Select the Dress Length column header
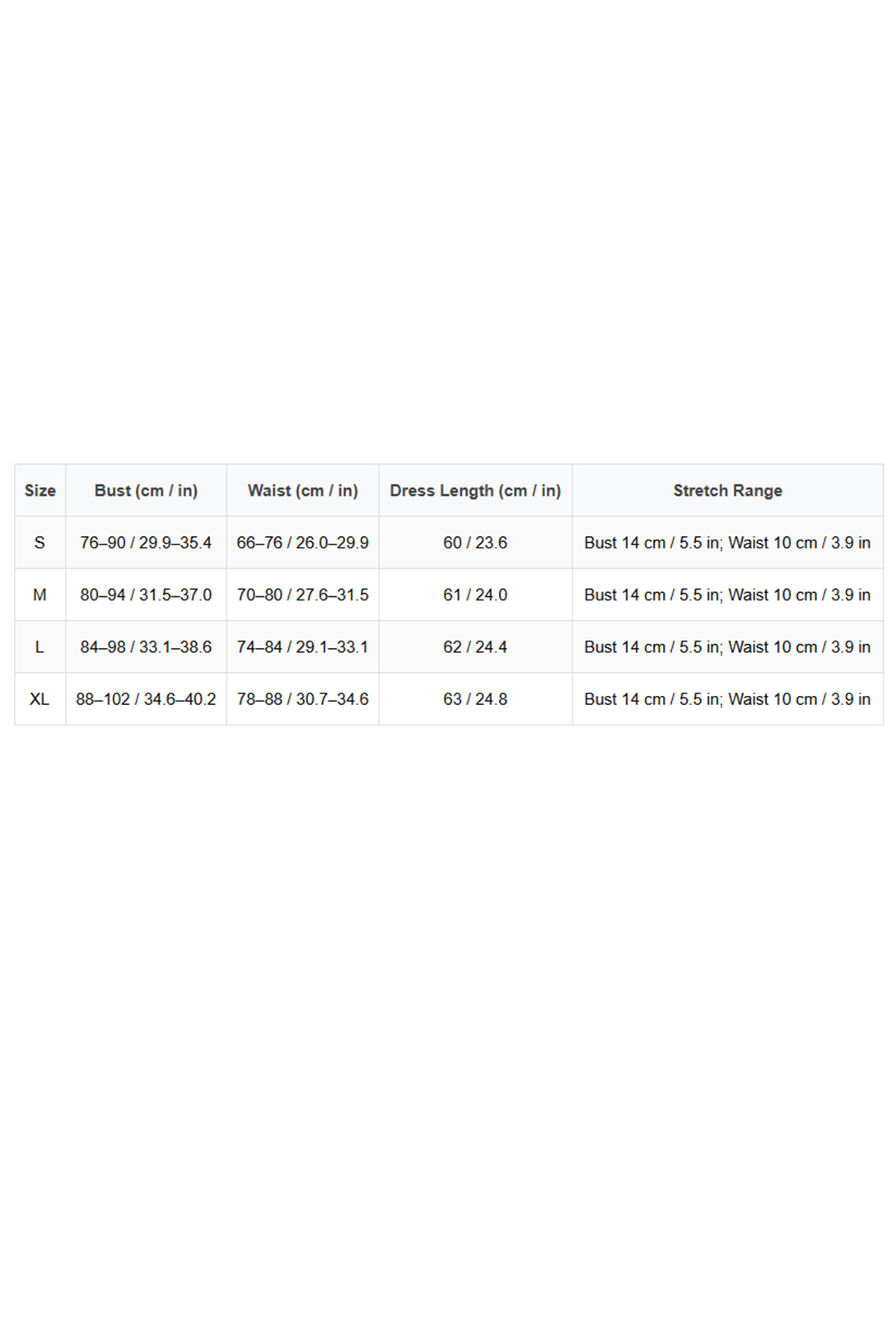 coord(475,491)
